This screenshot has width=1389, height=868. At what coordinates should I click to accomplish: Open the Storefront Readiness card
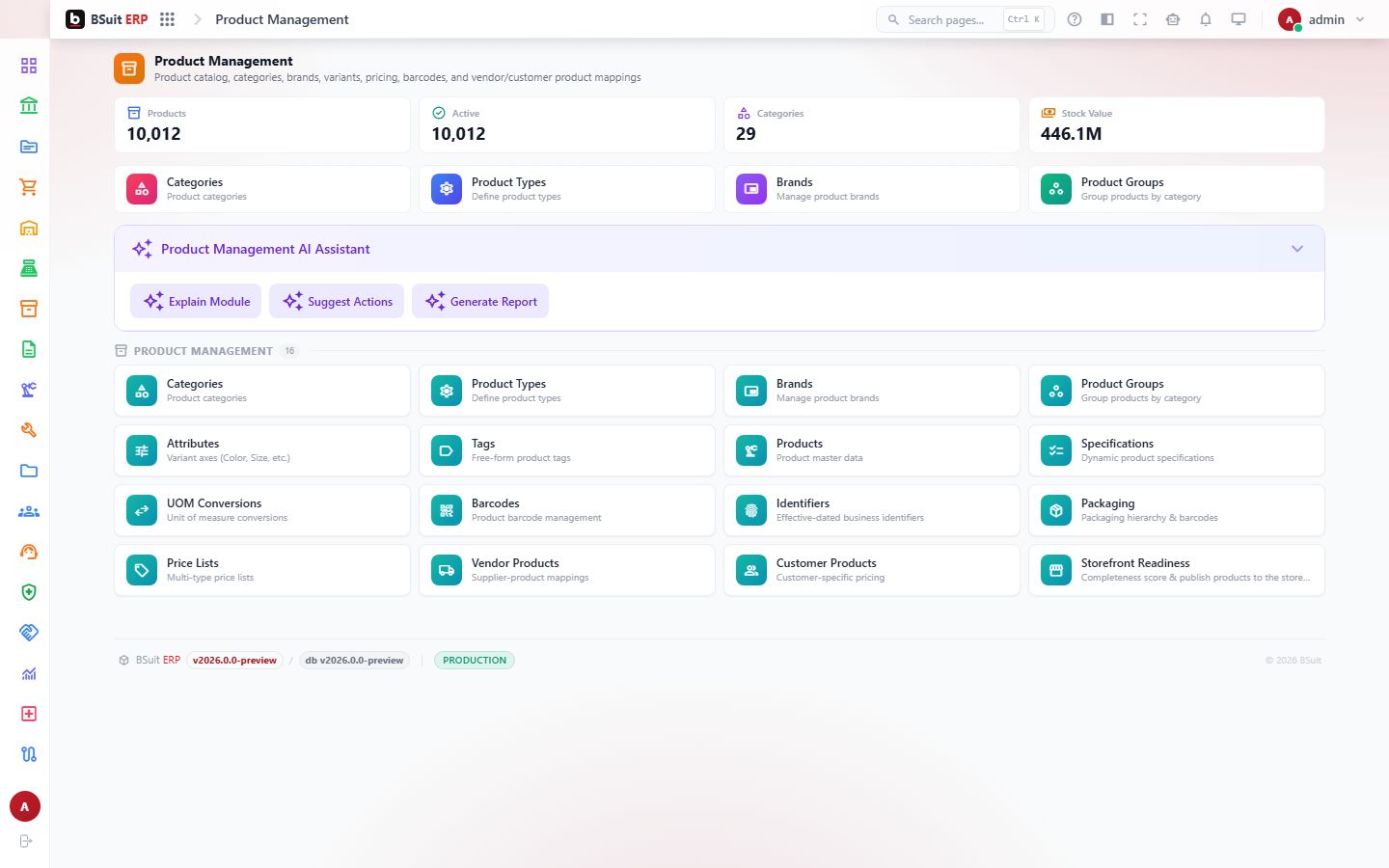1177,570
